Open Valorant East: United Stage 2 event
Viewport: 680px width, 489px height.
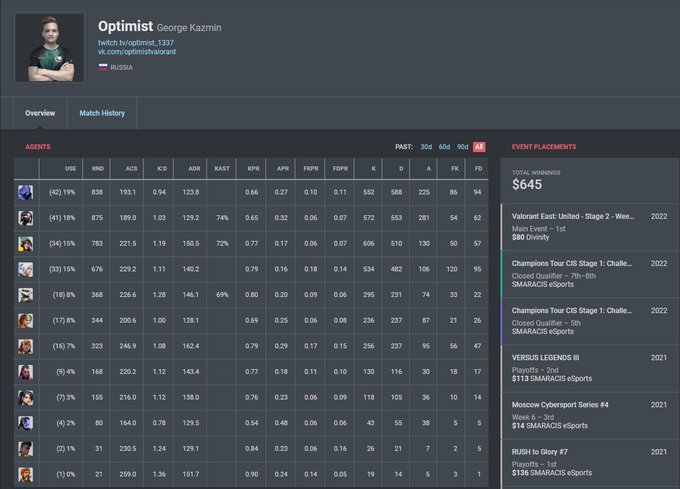coord(590,227)
